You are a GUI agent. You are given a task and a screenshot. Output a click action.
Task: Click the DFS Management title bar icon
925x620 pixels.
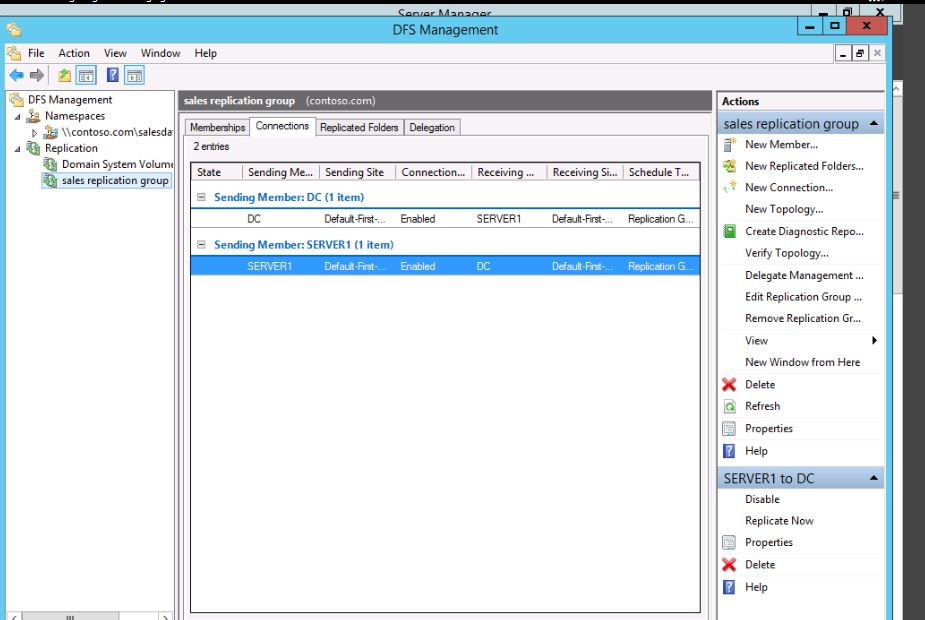(14, 29)
